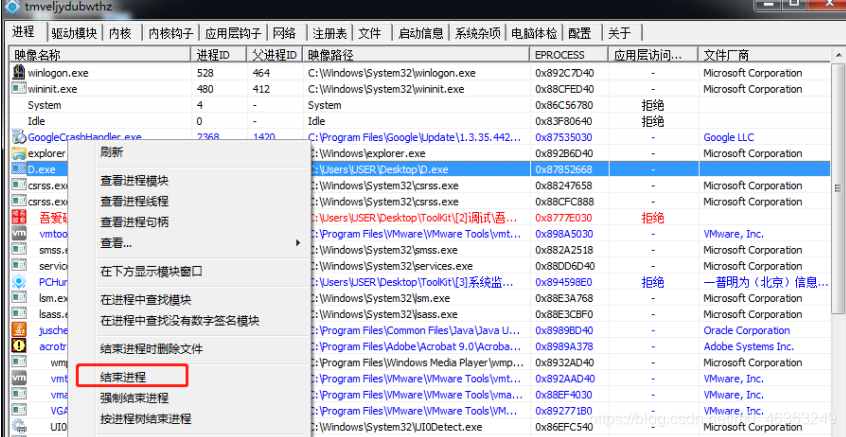Open the 关于 tab

coord(620,33)
